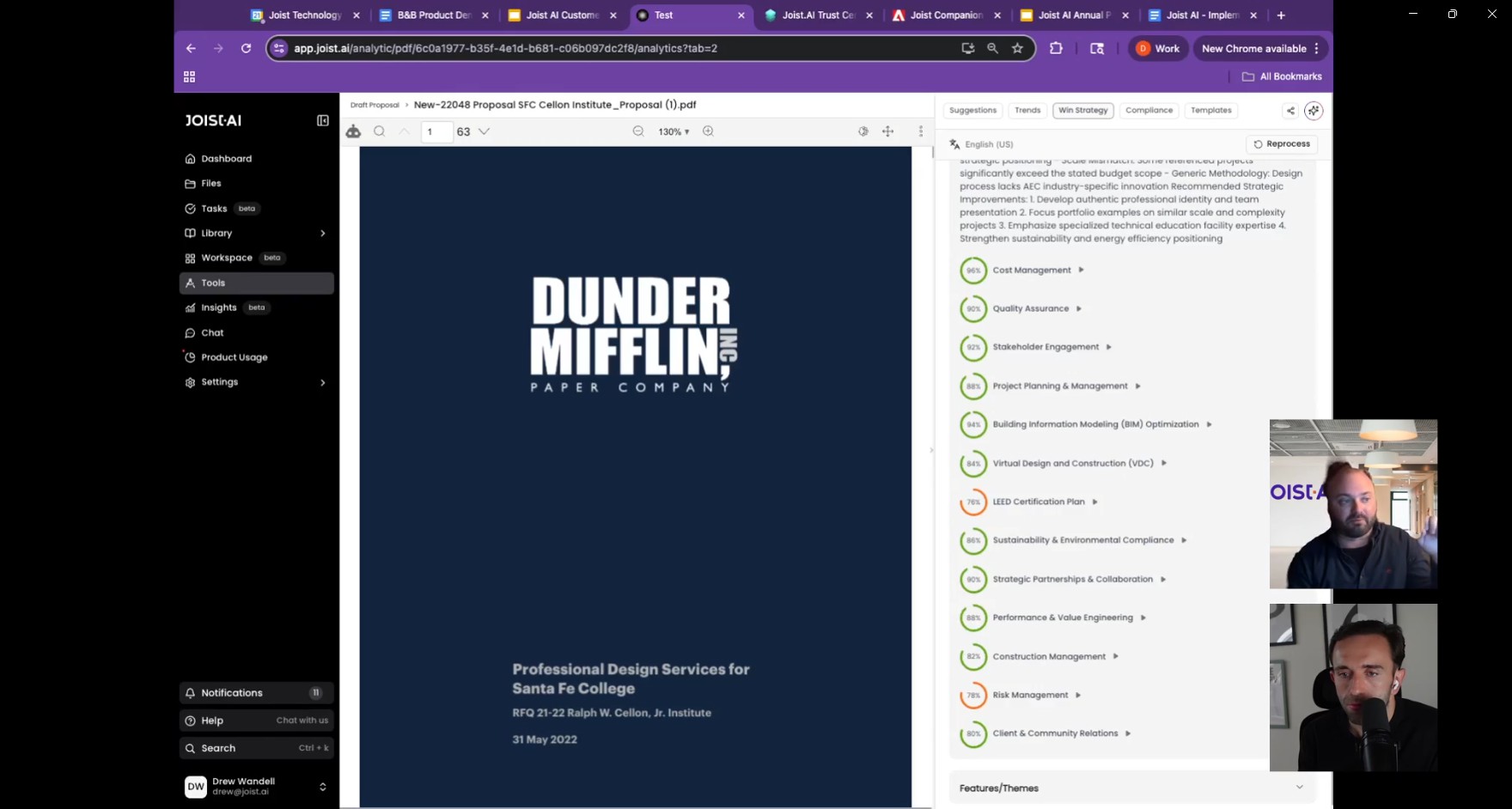
Task: Bookmark this page with star icon
Action: (1018, 49)
